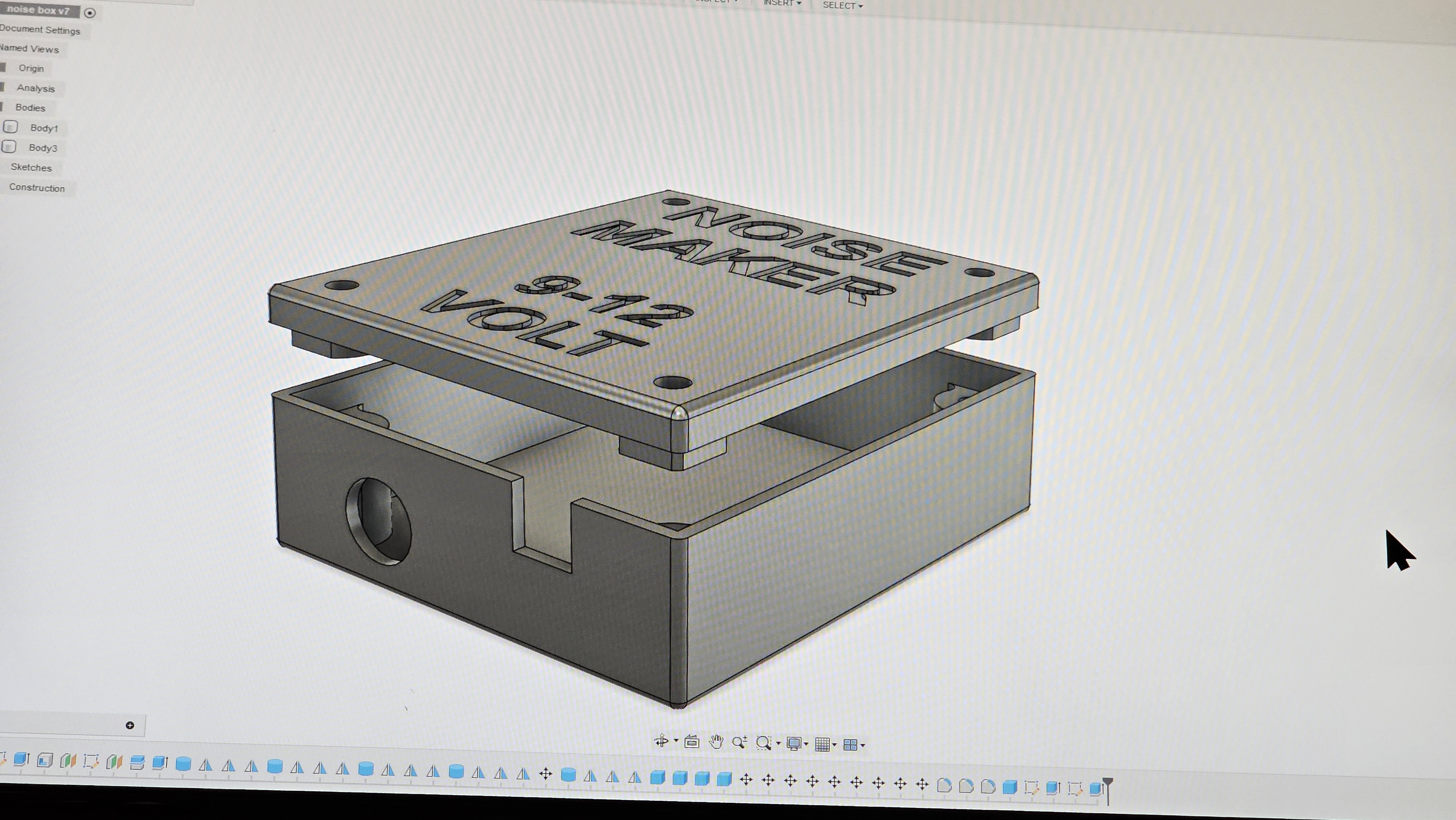This screenshot has height=820, width=1456.
Task: Toggle visibility of Body1
Action: [x=10, y=128]
